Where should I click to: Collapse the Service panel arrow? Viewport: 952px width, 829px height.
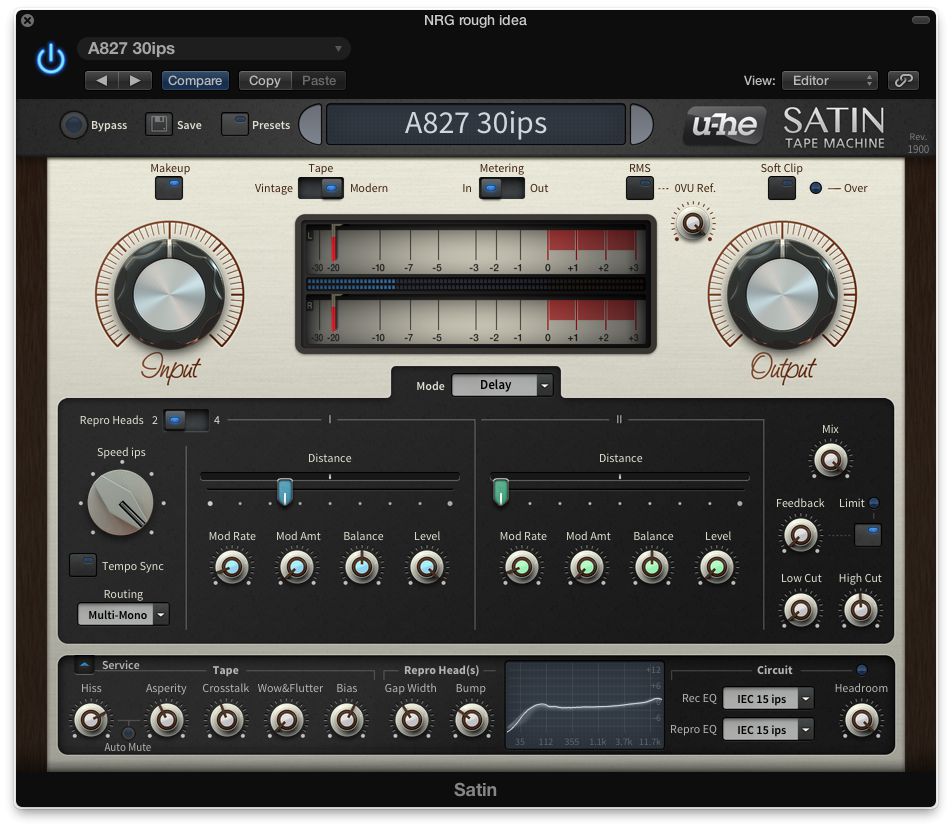tap(84, 665)
